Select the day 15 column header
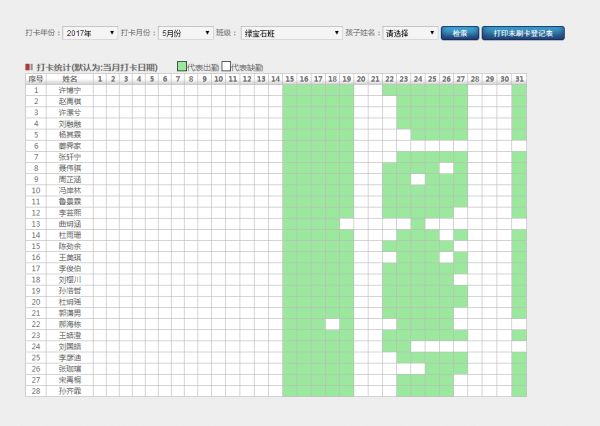Screen dimensions: 600x426 click(x=290, y=79)
